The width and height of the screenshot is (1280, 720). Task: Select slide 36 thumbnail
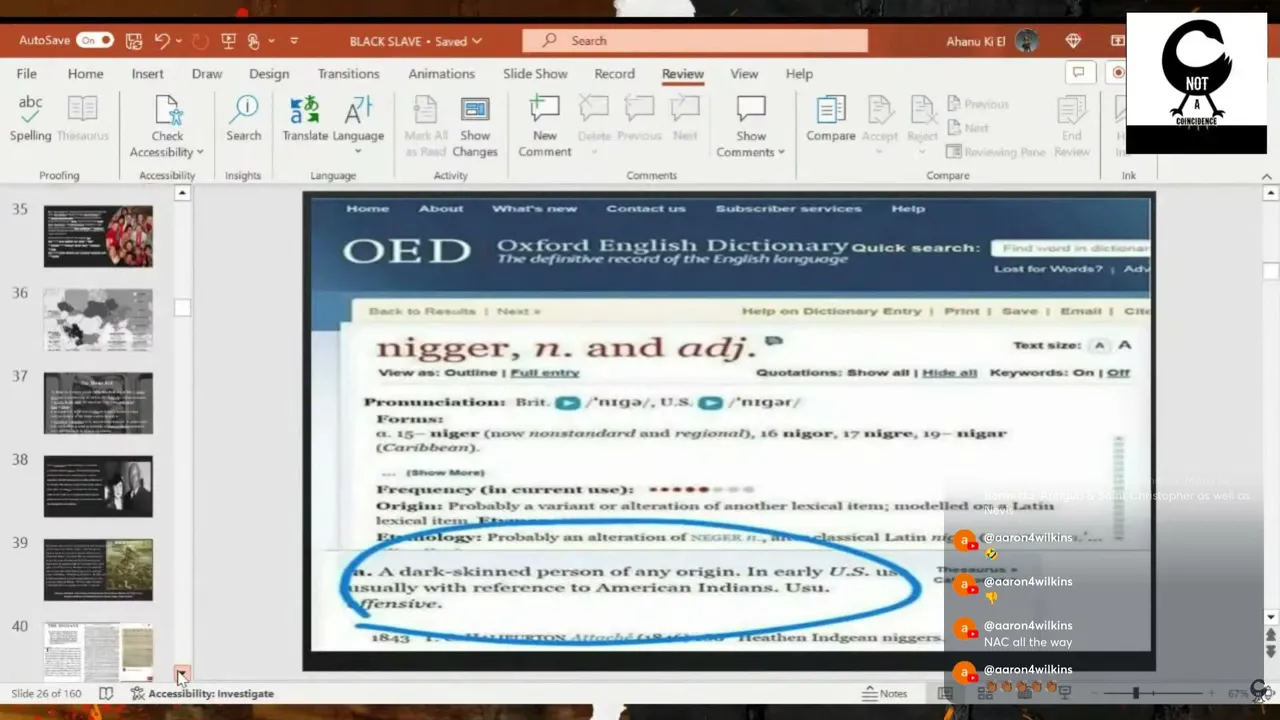coord(98,320)
